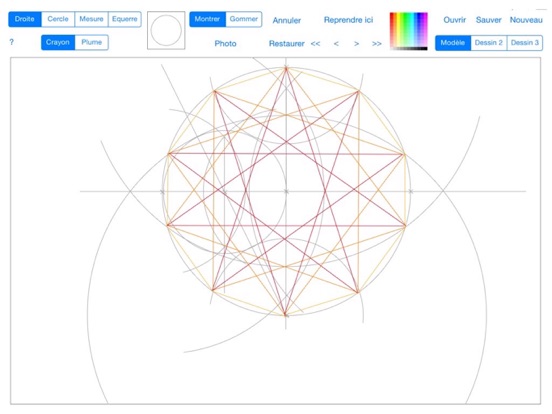Select the Cercle tool
Screen dimensions: 552x414
coord(58,19)
